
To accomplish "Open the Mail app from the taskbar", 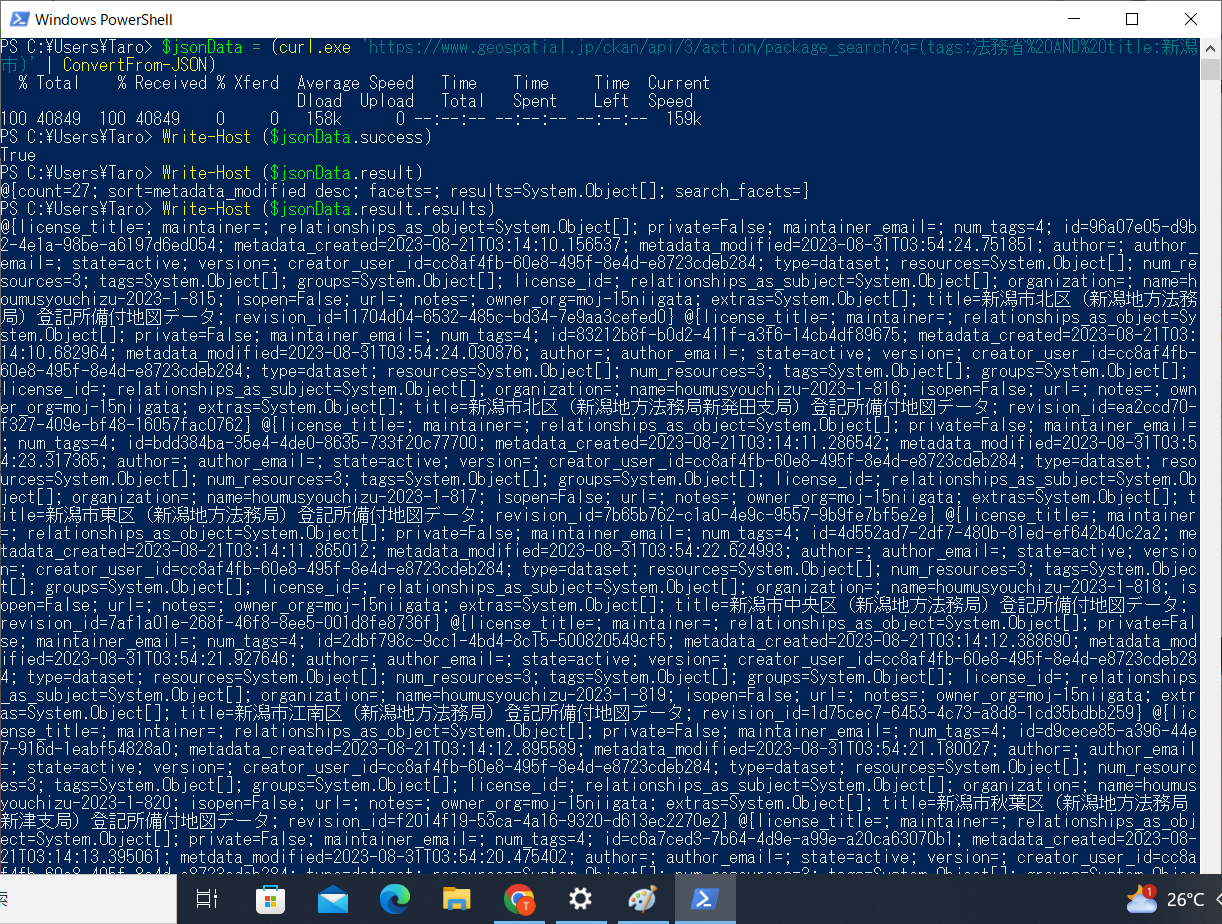I will point(333,899).
